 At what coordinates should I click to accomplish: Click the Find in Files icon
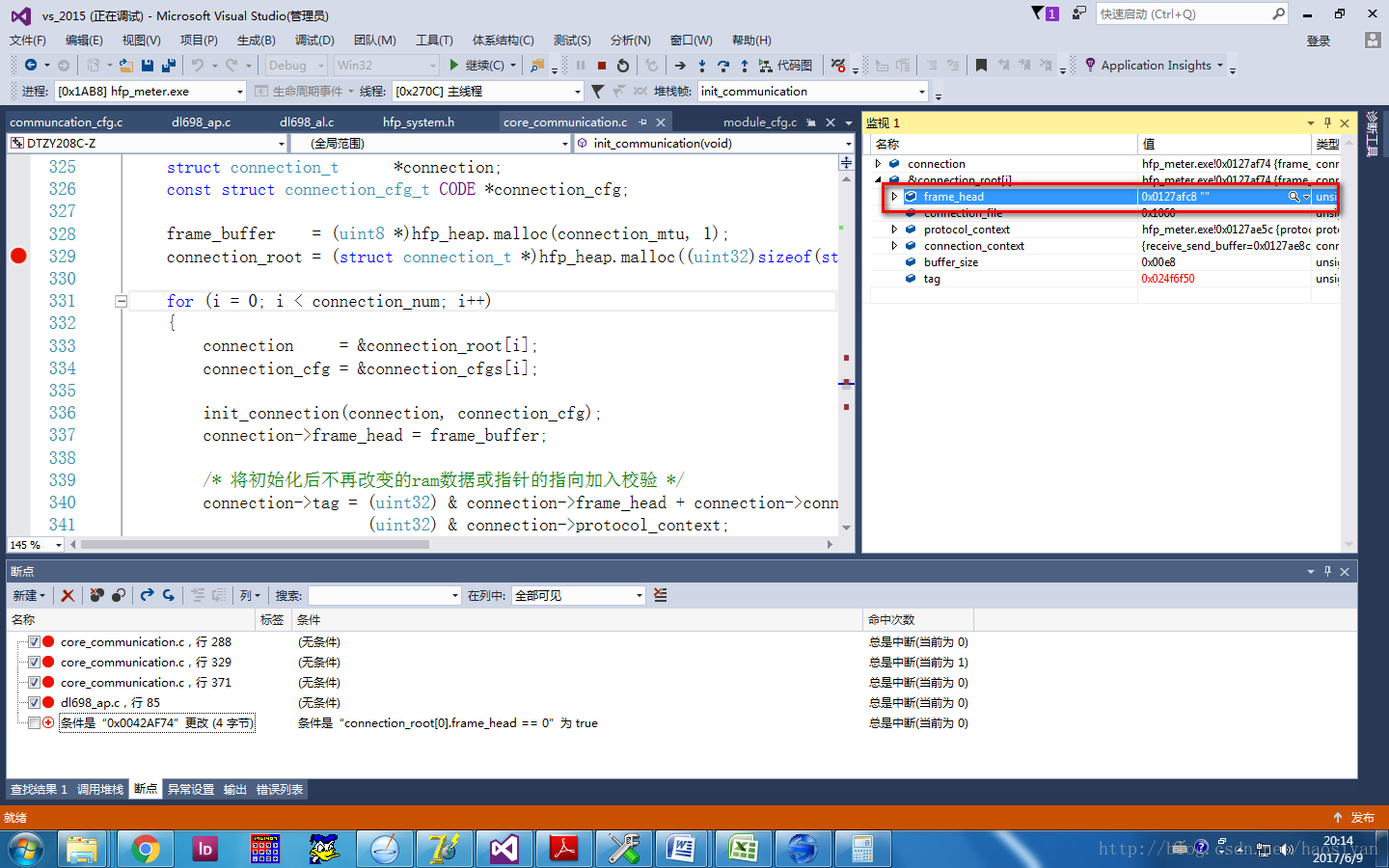[537, 65]
